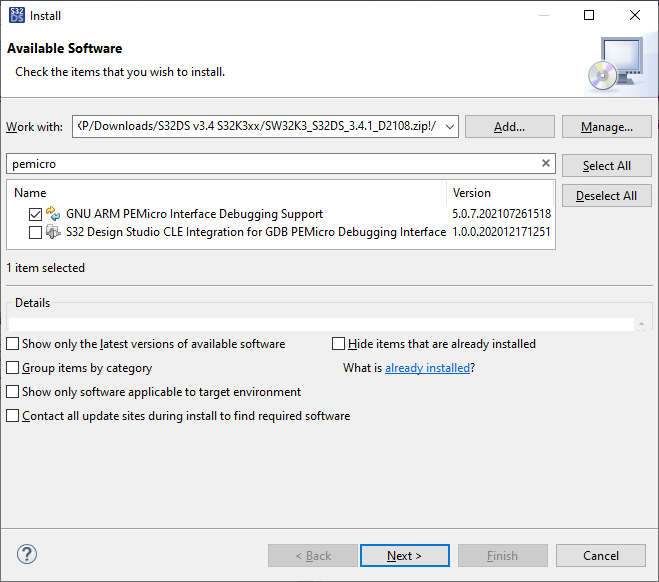Clear the pemicro filter text

pyautogui.click(x=546, y=163)
